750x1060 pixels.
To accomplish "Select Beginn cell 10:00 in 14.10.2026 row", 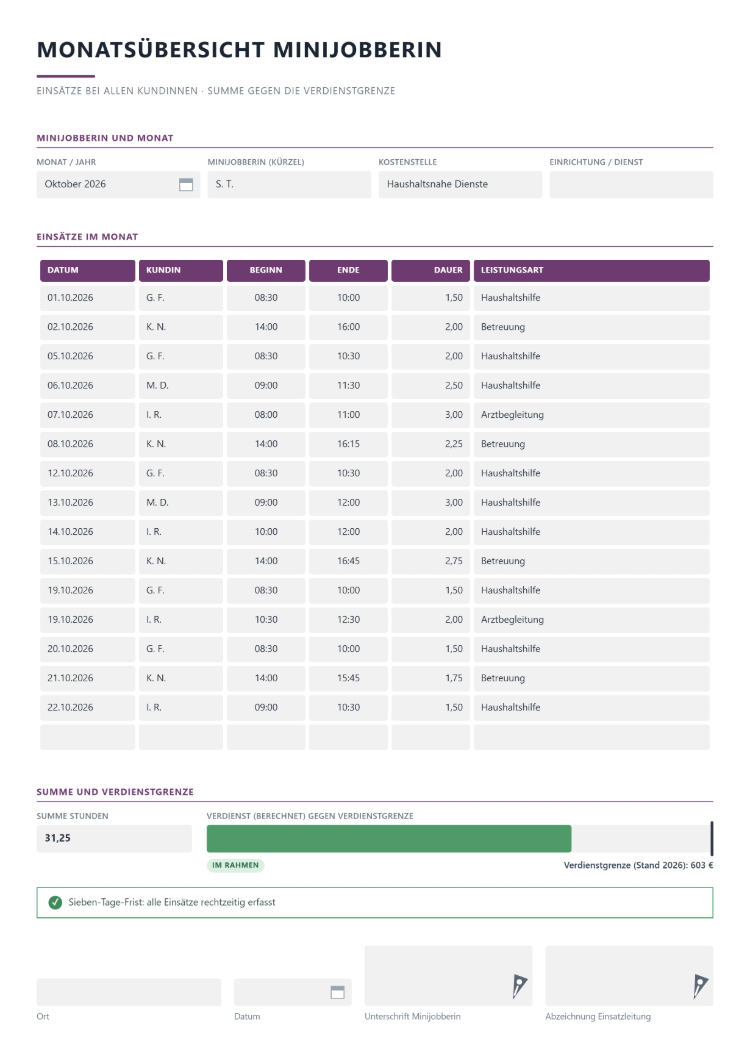I will tap(266, 532).
